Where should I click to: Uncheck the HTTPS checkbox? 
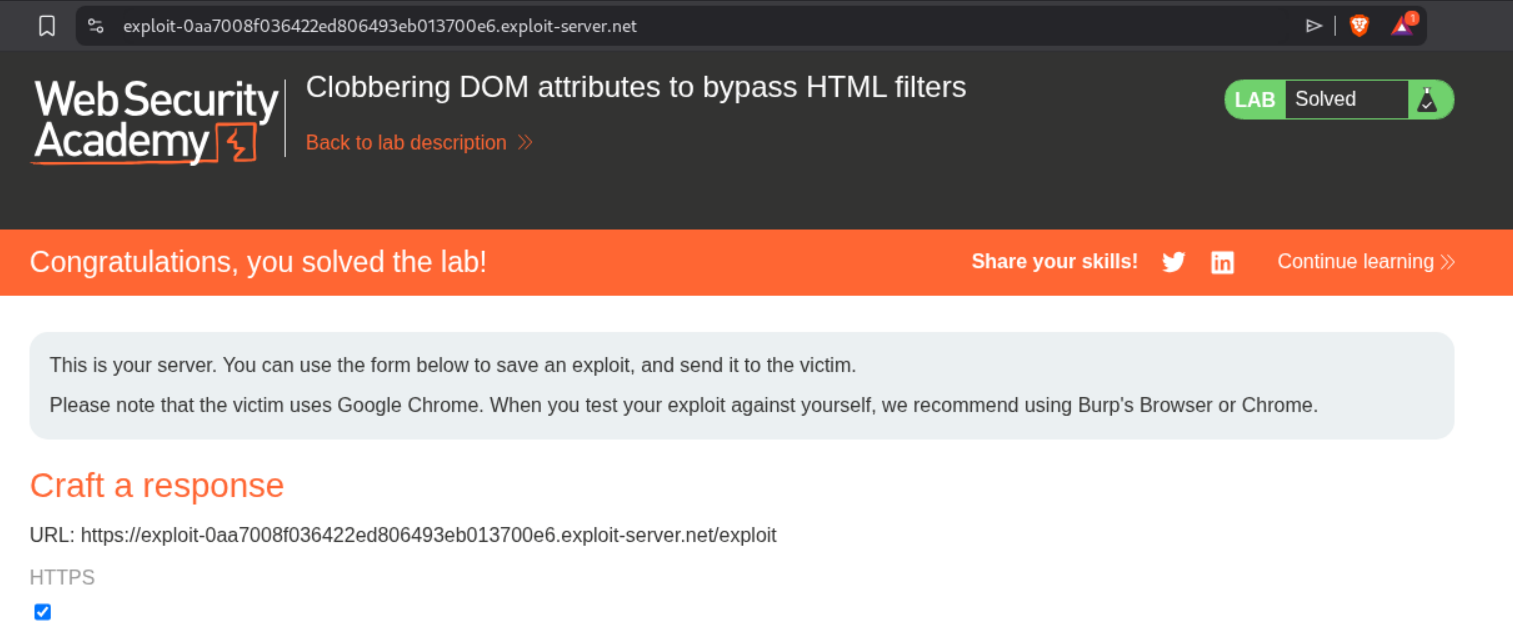coord(42,612)
